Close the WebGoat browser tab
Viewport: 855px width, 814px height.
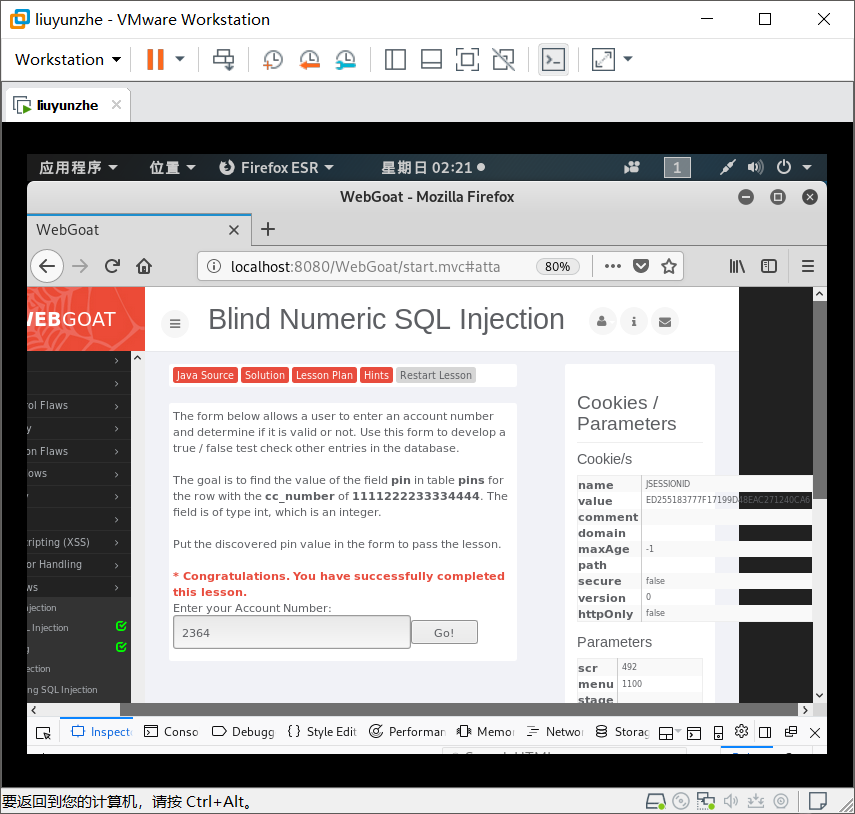(234, 230)
